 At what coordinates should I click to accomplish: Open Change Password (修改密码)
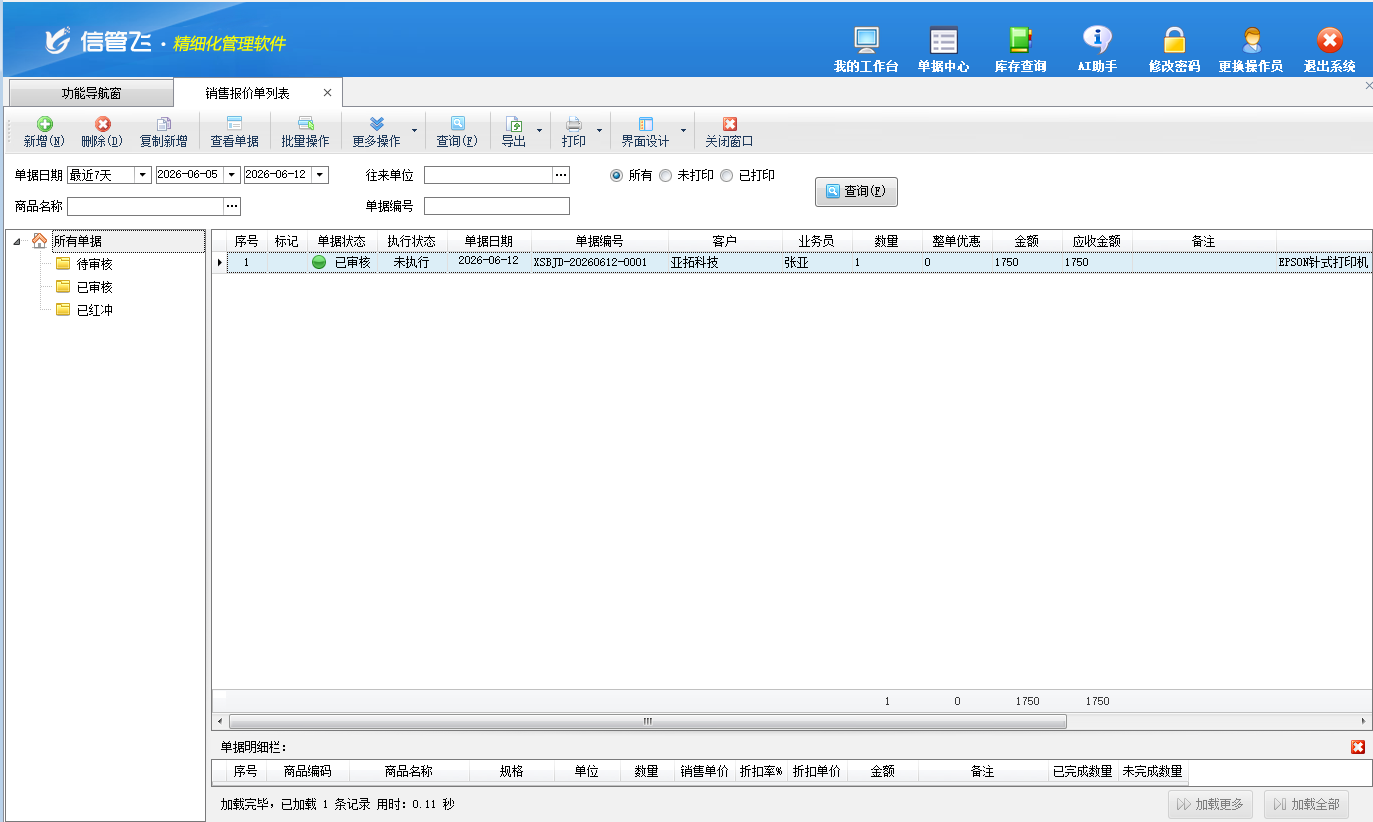[x=1174, y=50]
